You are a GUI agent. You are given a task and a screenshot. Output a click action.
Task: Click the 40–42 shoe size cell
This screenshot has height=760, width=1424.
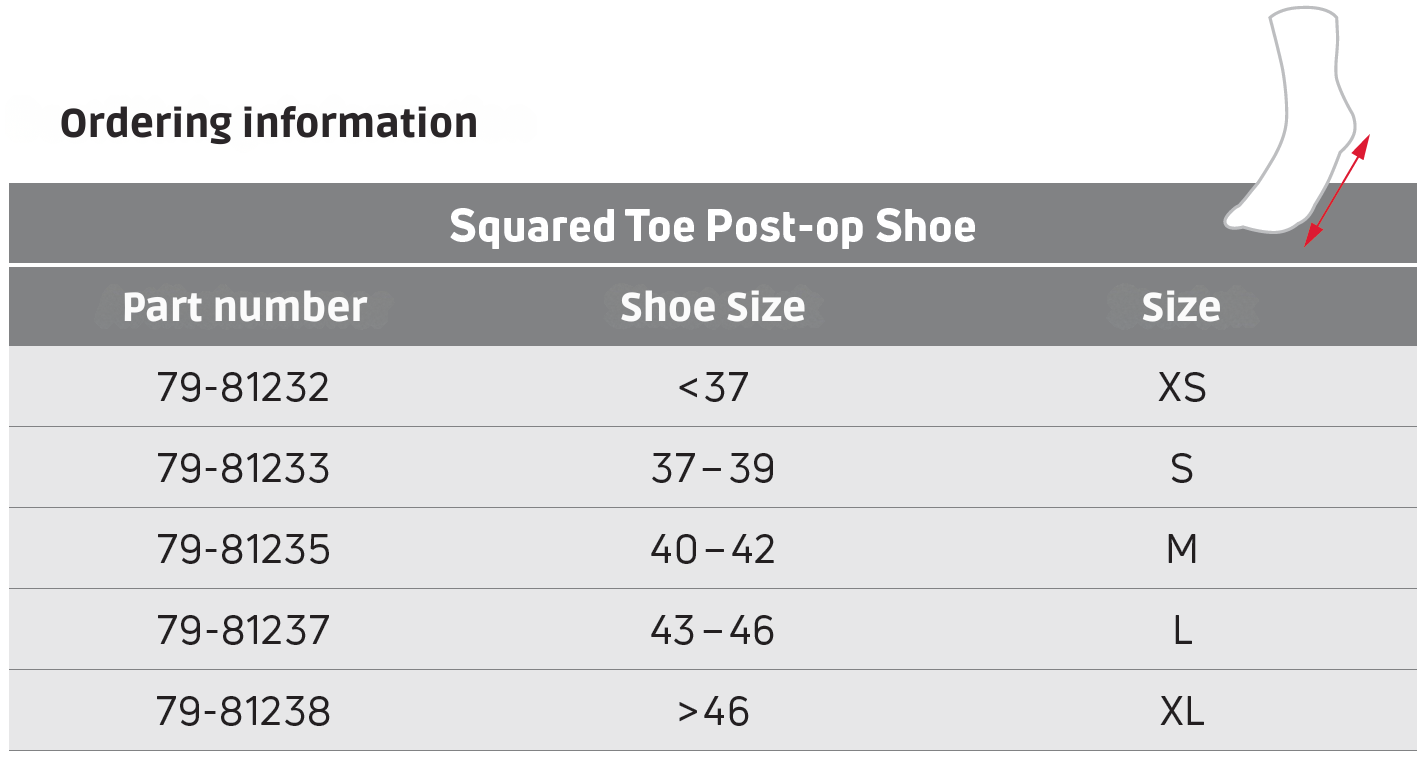click(x=712, y=549)
